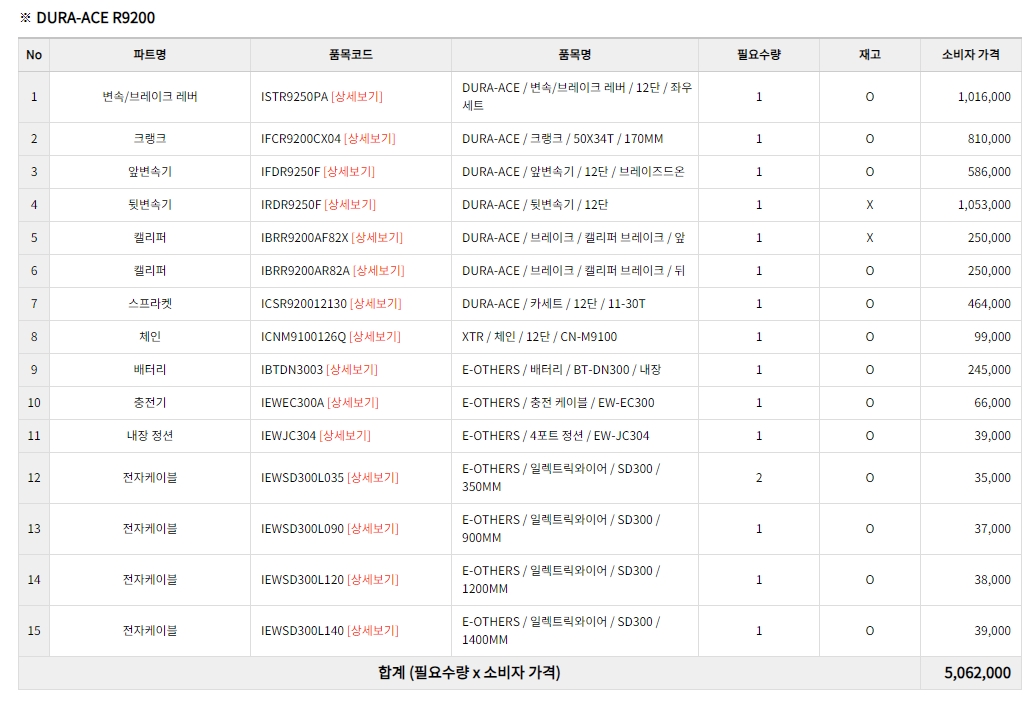The height and width of the screenshot is (702, 1025).
Task: Select part name 스프라켓
Action: click(150, 304)
